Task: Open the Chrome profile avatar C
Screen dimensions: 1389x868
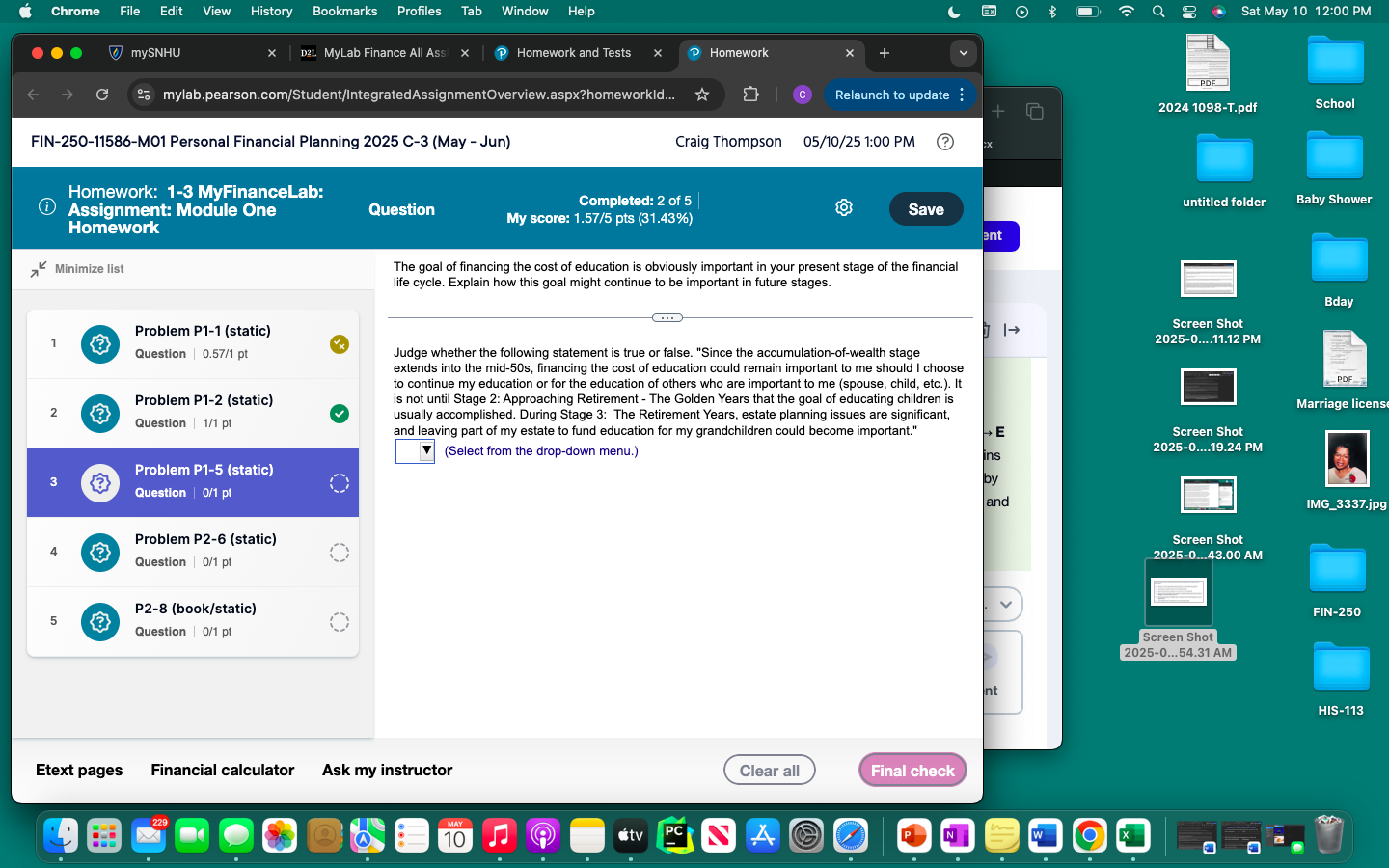Action: tap(802, 95)
